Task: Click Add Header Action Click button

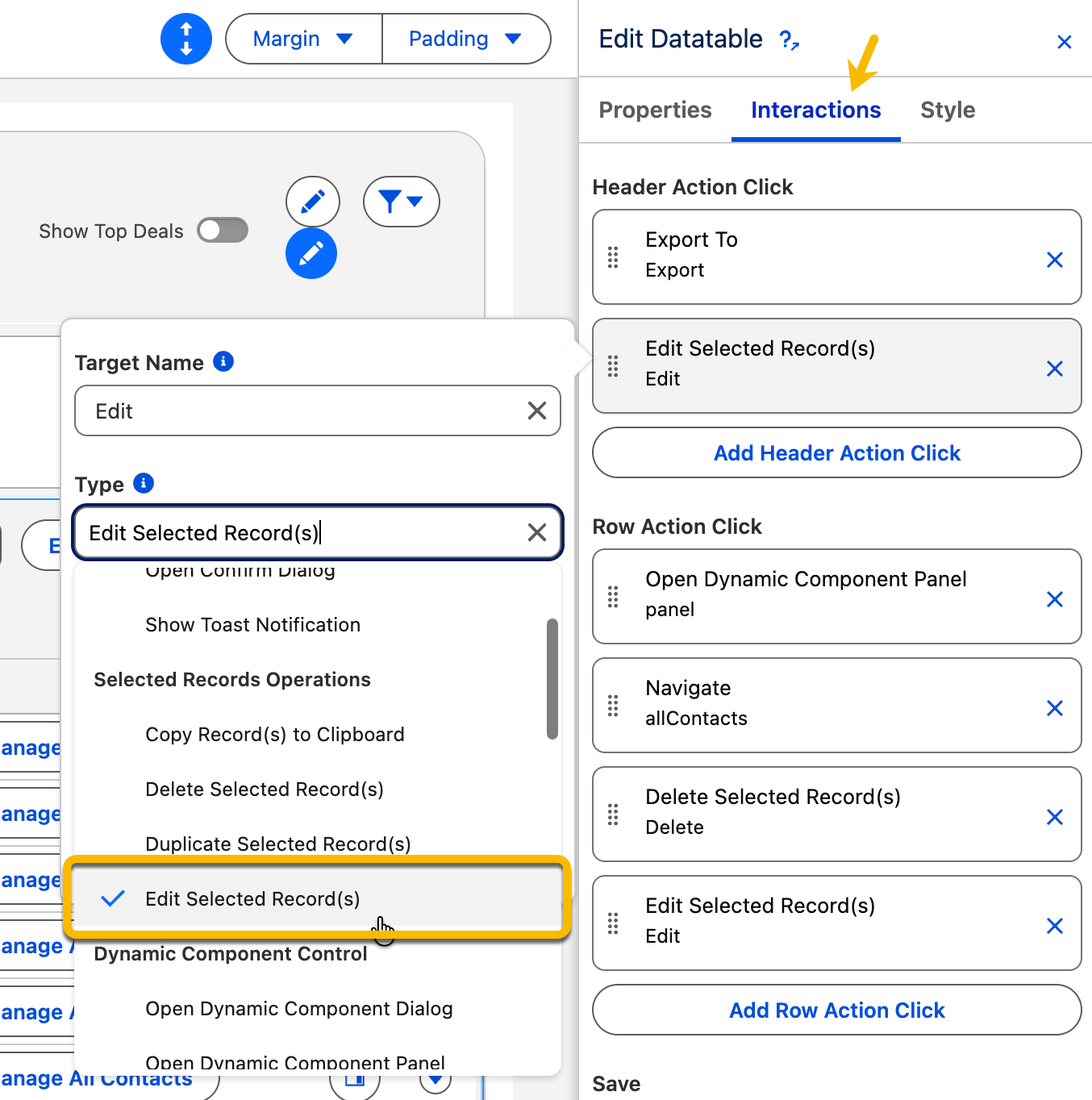Action: coord(836,453)
